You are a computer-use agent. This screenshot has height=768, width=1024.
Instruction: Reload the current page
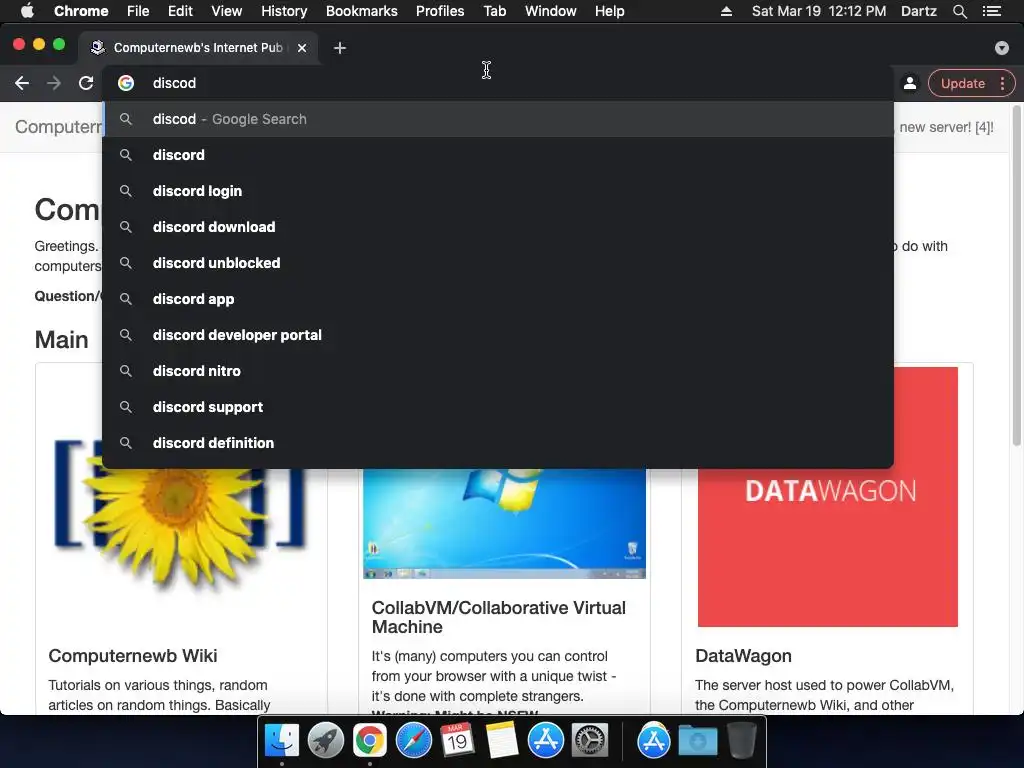pos(86,83)
